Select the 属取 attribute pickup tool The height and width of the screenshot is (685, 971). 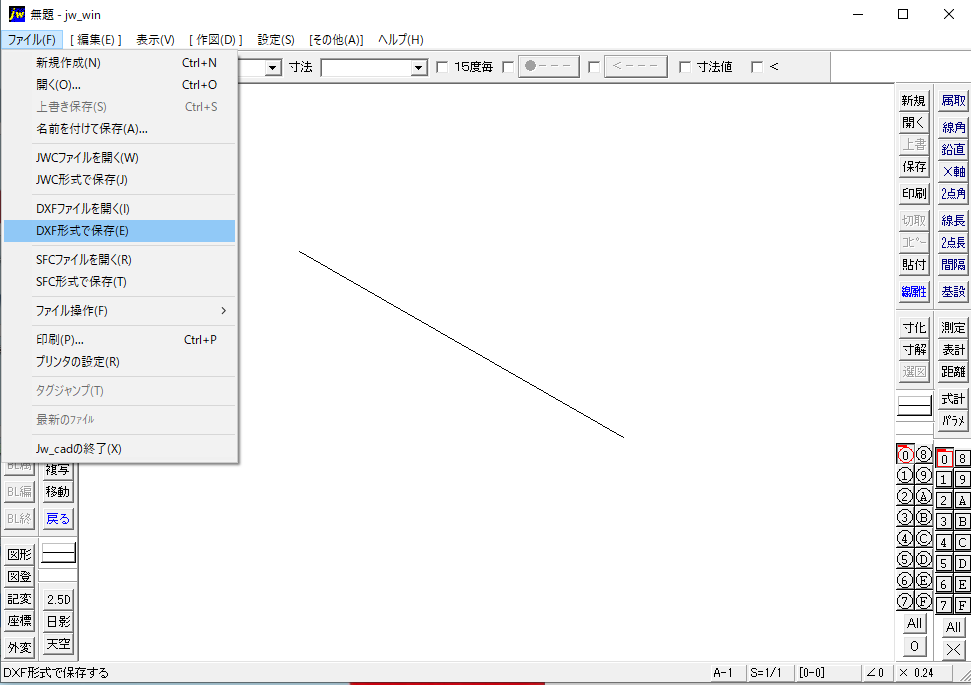pos(953,100)
